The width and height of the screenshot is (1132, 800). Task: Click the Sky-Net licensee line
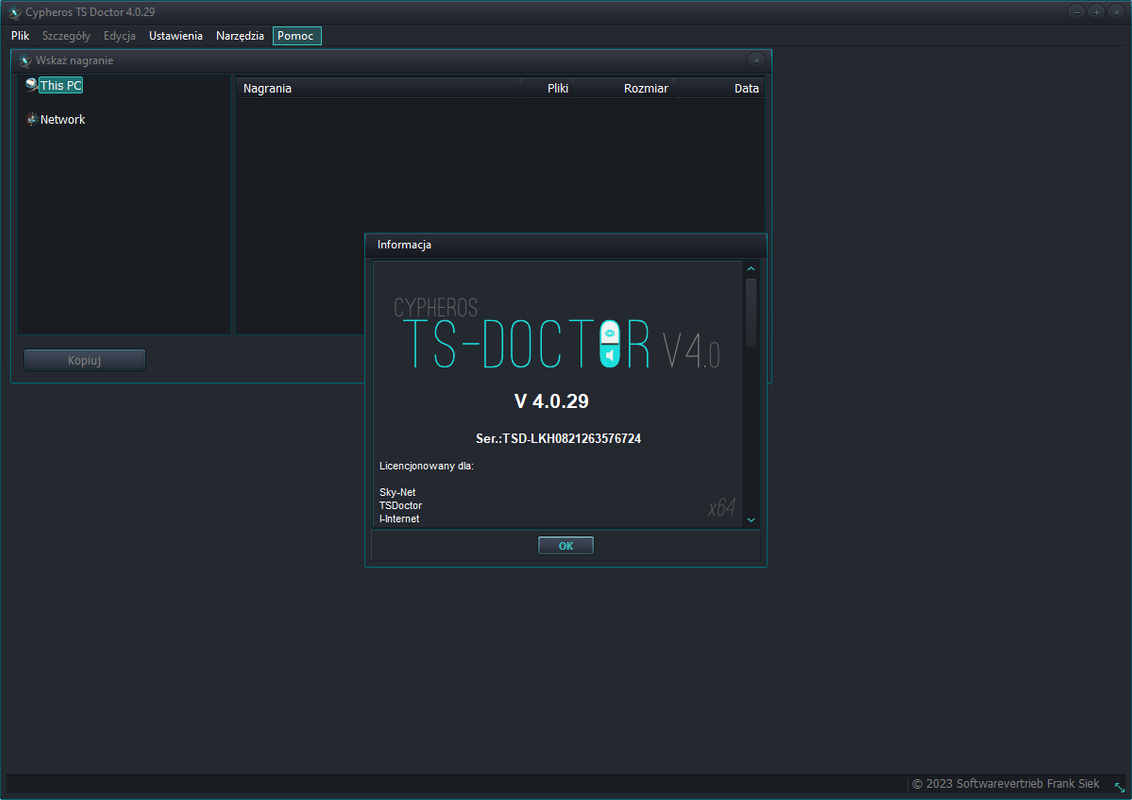pos(397,492)
